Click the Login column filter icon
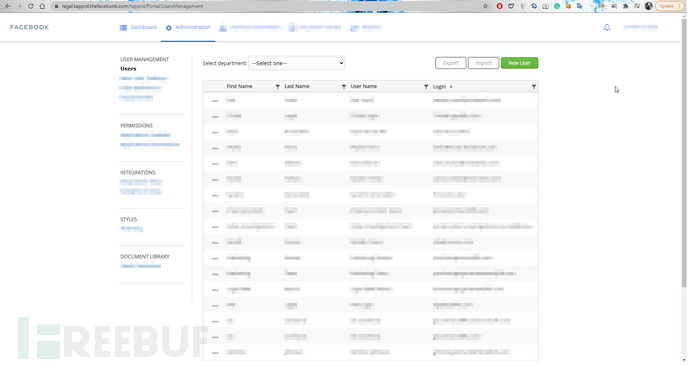The height and width of the screenshot is (366, 690). click(534, 87)
